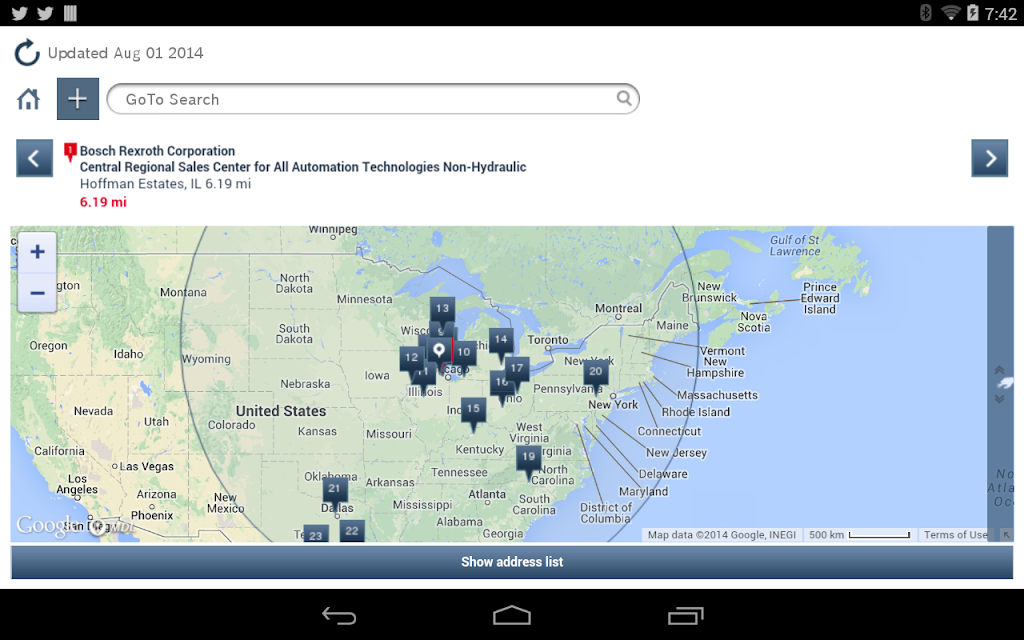This screenshot has height=640, width=1024.
Task: Show next location result
Action: (x=989, y=158)
